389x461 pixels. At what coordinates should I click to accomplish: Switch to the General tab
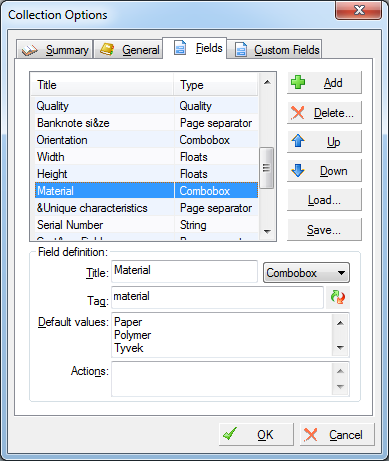[128, 50]
